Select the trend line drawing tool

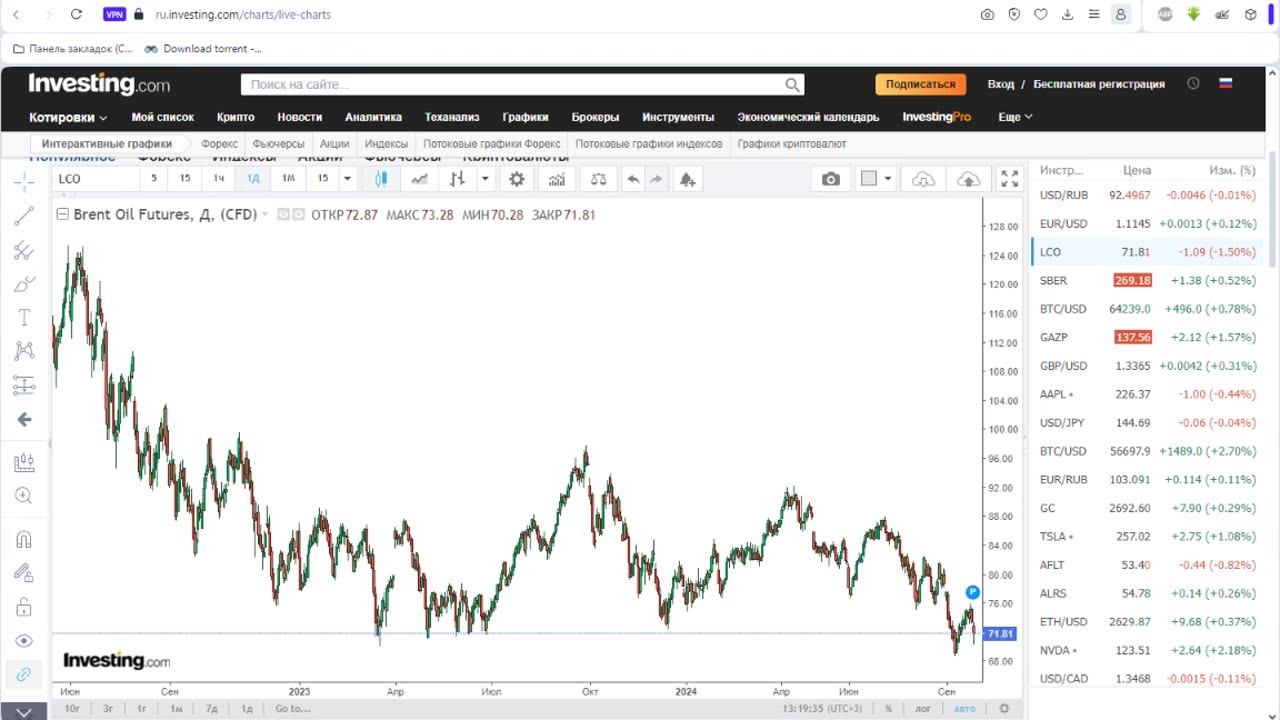point(24,216)
